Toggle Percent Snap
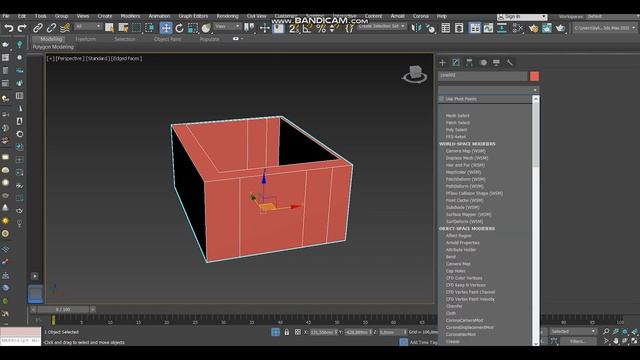This screenshot has width=640, height=360. tap(321, 28)
